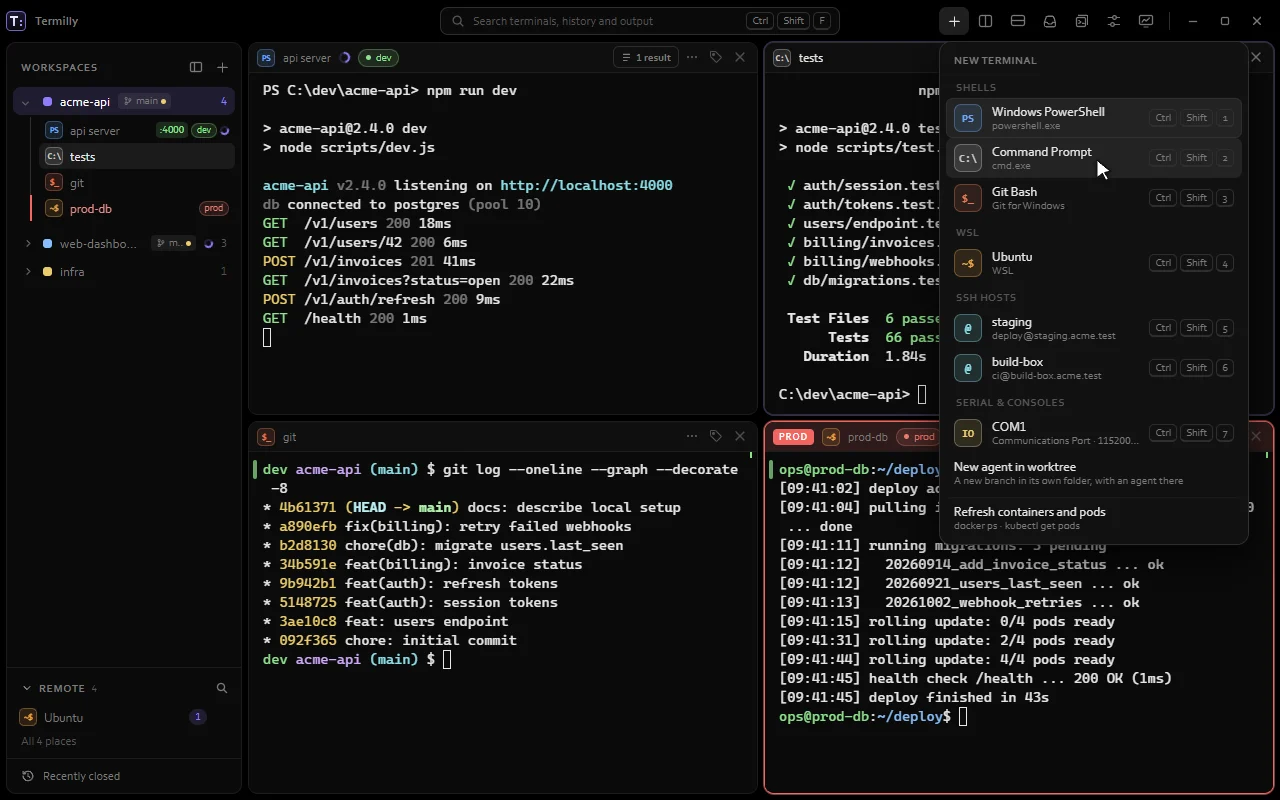Click 'GET /health 200 1ms' log line

point(345,318)
